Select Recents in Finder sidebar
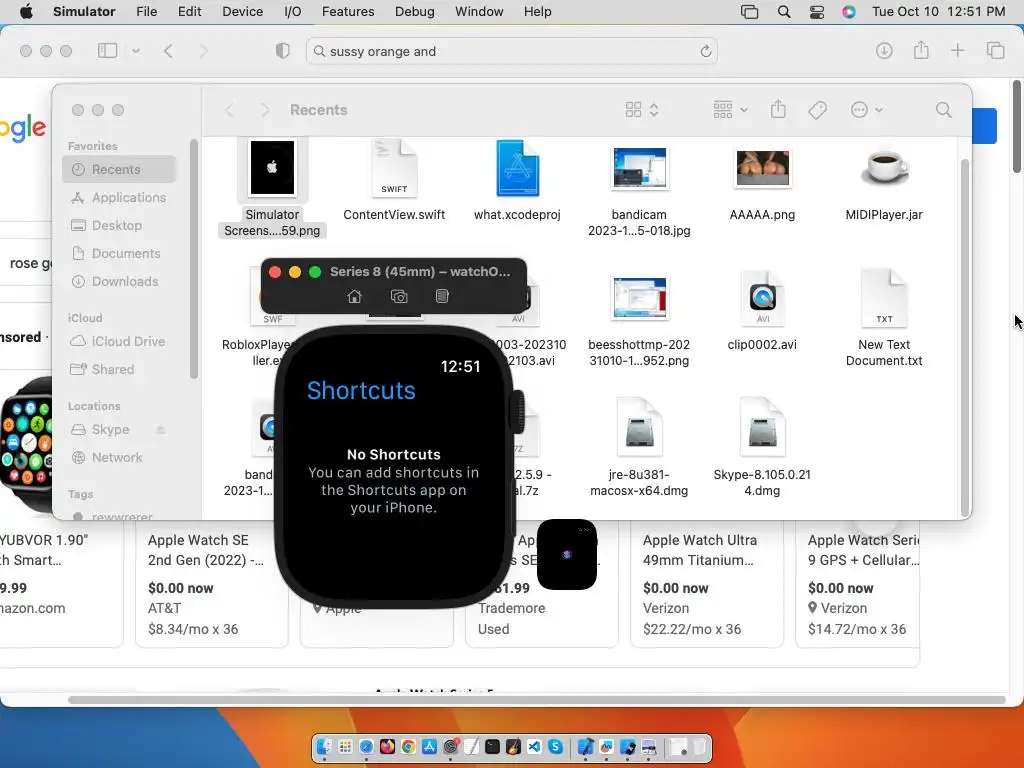Screen dimensions: 1024x768 point(120,169)
